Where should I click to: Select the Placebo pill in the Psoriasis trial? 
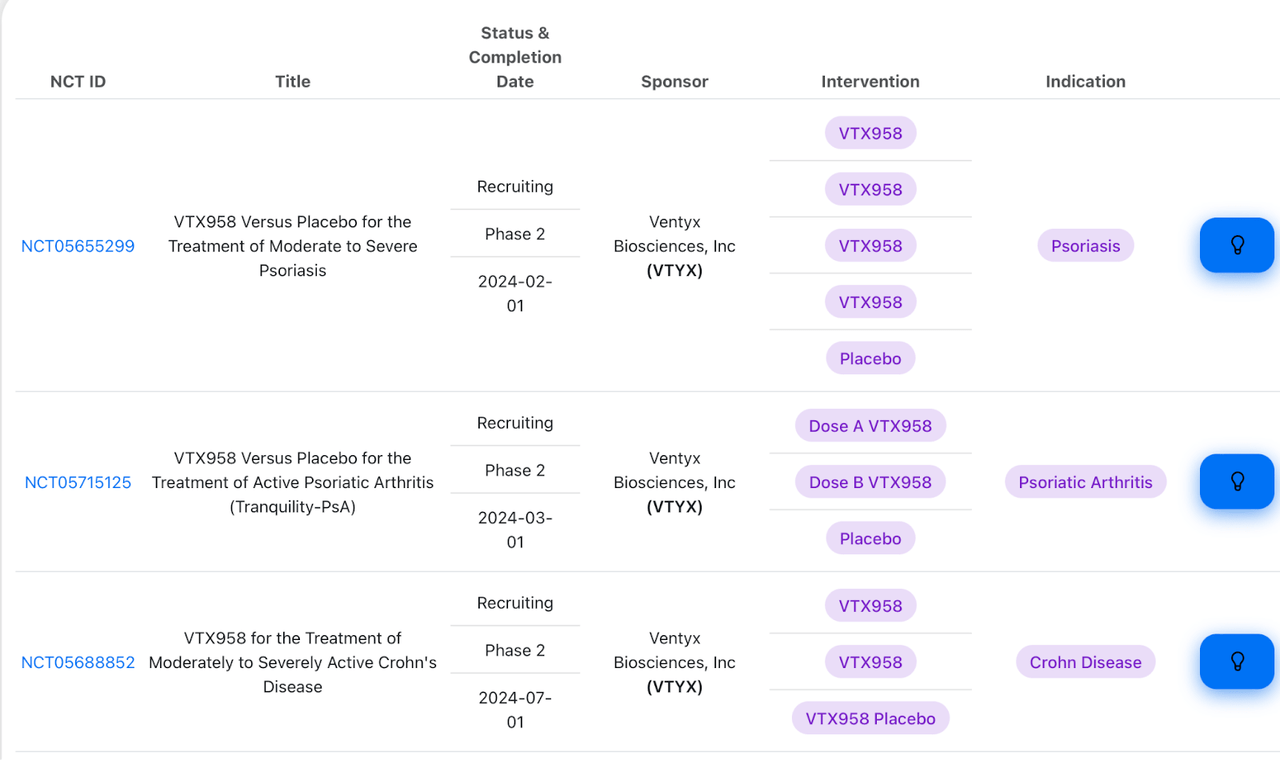870,357
